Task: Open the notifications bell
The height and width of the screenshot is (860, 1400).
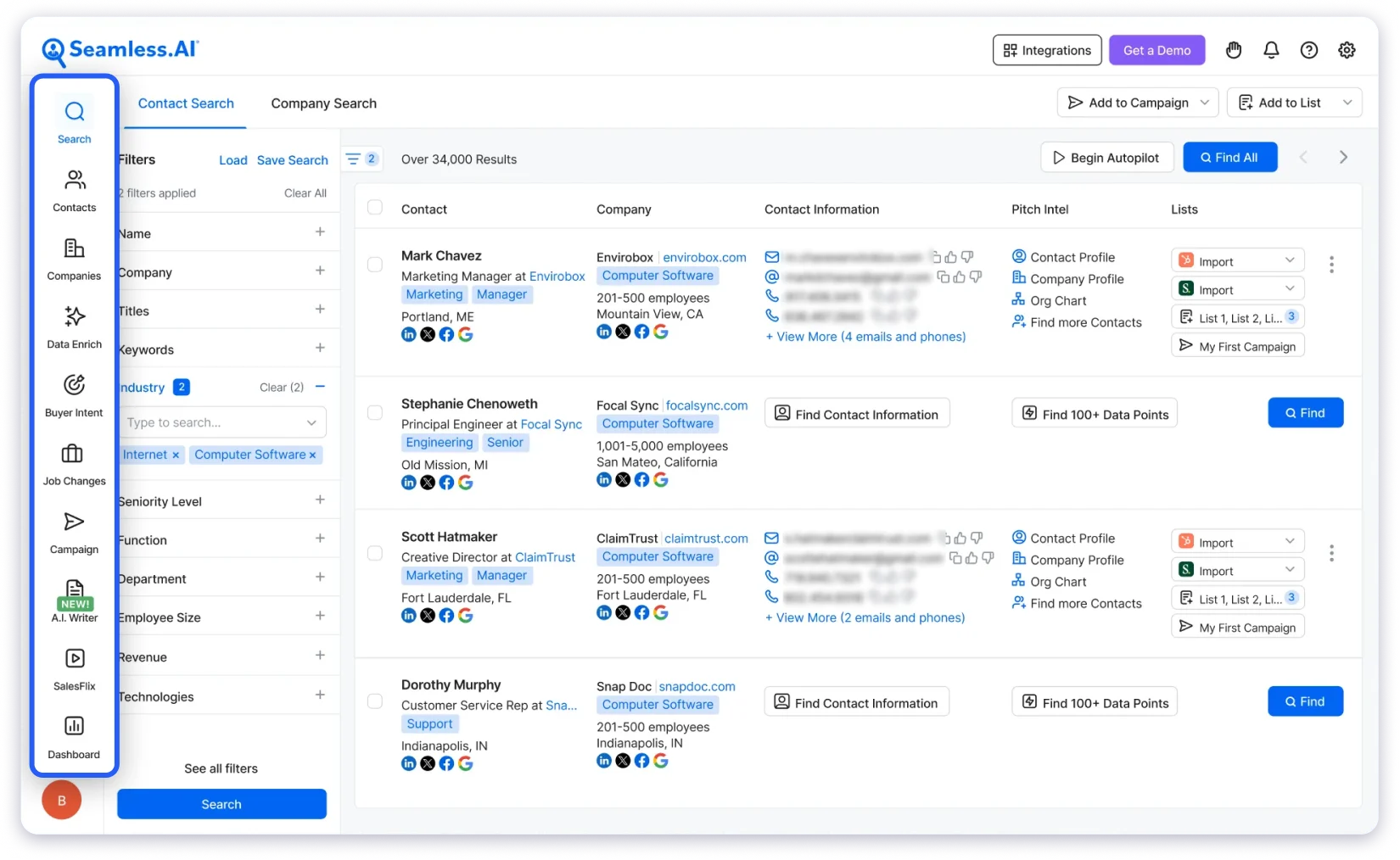Action: click(1271, 50)
